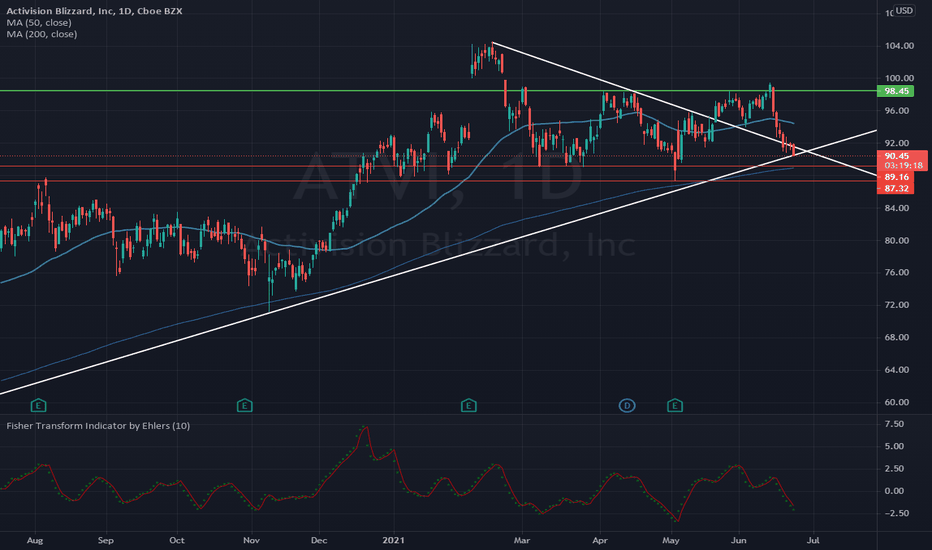Click the green 98.45 price label
The width and height of the screenshot is (932, 550).
pyautogui.click(x=896, y=91)
